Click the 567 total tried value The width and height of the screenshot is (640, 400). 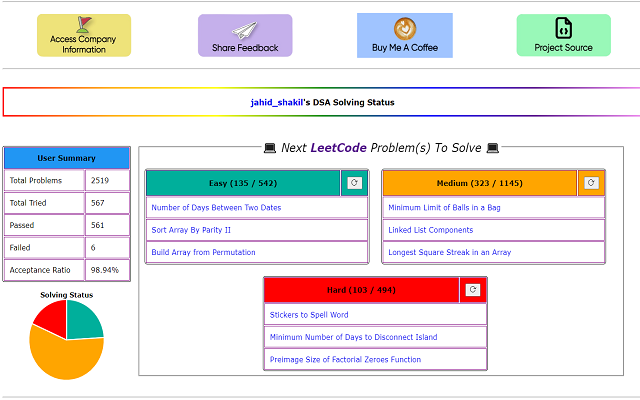tap(98, 203)
